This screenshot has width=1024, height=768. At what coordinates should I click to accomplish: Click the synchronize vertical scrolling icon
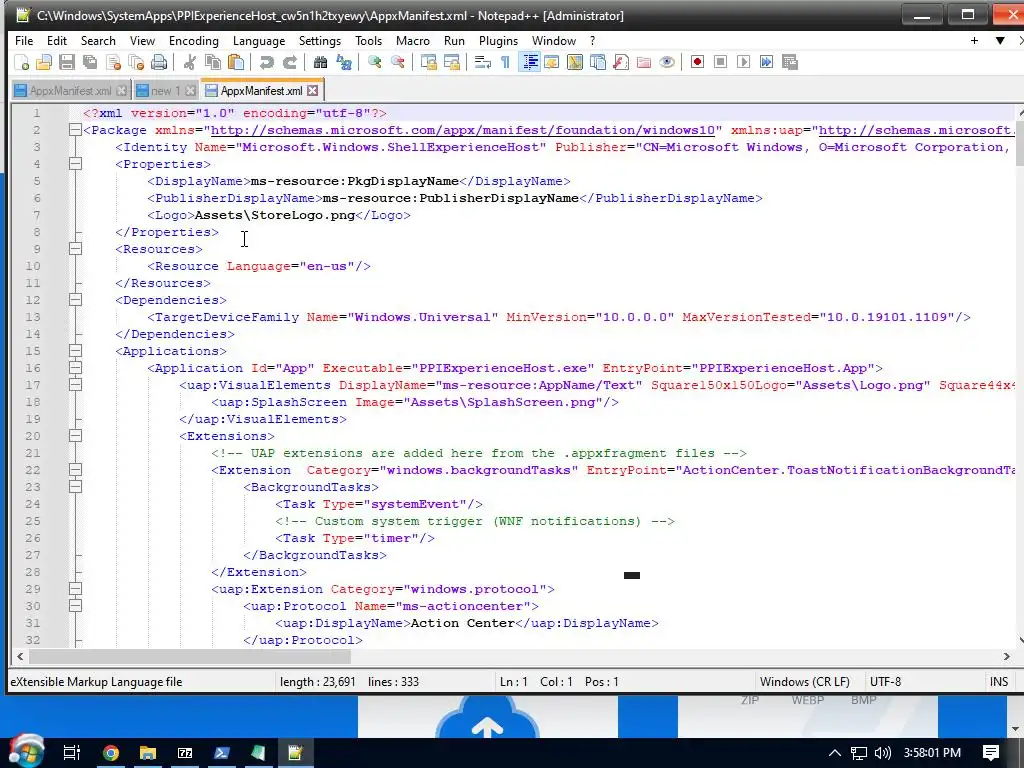[x=428, y=62]
